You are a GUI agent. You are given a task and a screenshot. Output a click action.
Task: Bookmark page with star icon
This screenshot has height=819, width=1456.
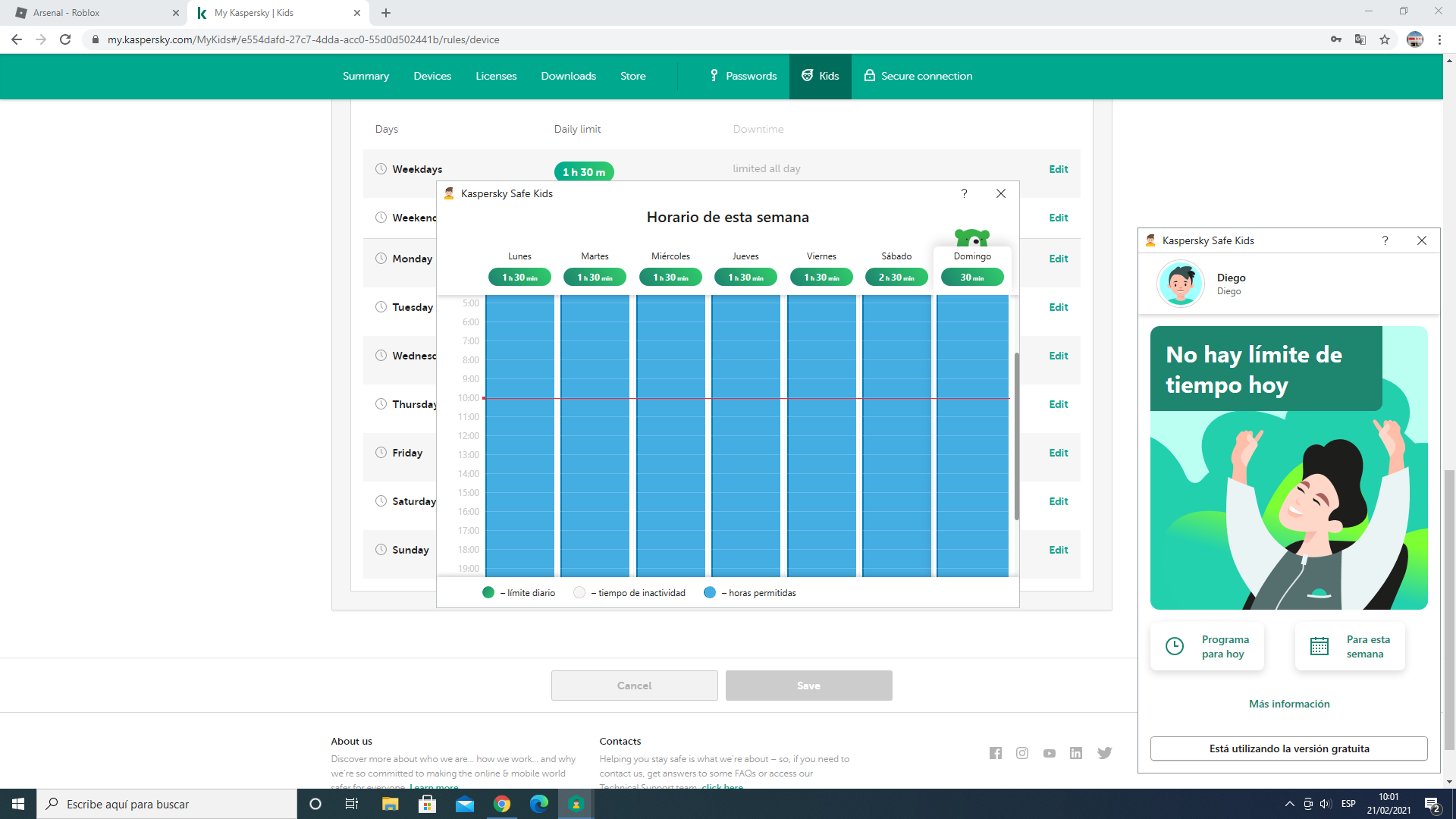1385,39
